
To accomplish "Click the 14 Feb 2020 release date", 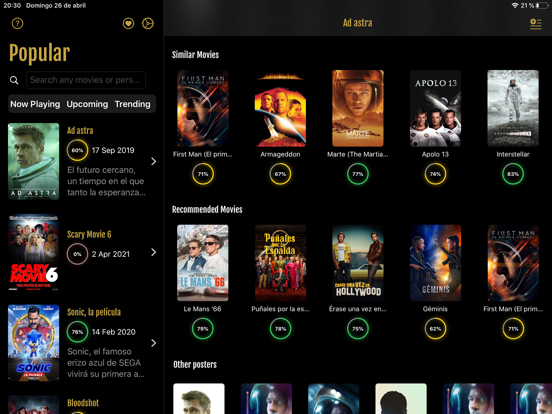I will tap(114, 332).
